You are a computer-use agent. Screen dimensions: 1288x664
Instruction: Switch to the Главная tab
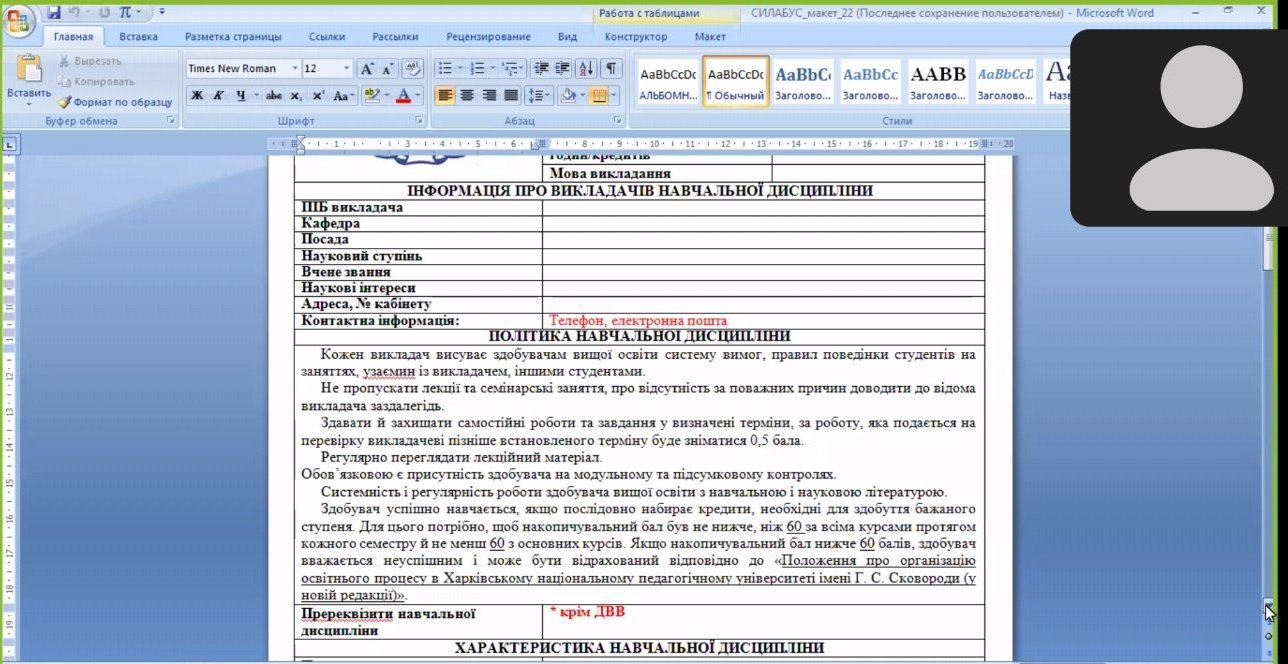pos(73,37)
